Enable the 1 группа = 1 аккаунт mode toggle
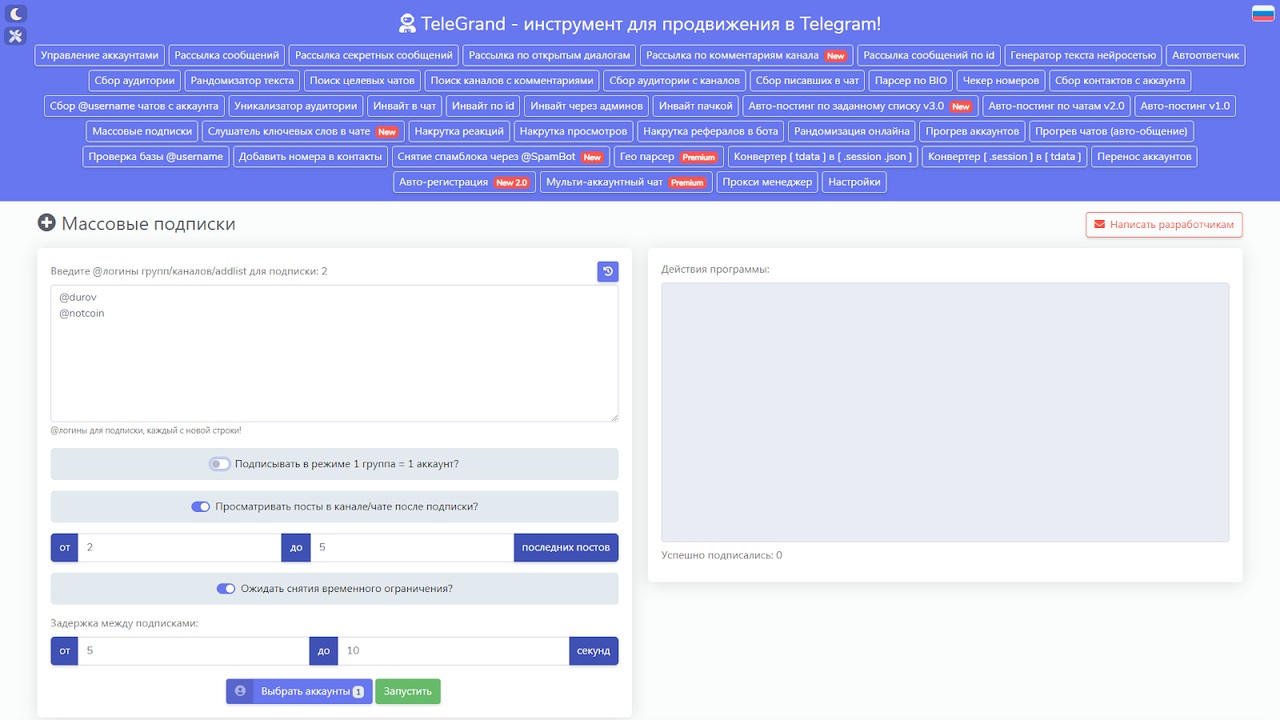 pyautogui.click(x=219, y=463)
